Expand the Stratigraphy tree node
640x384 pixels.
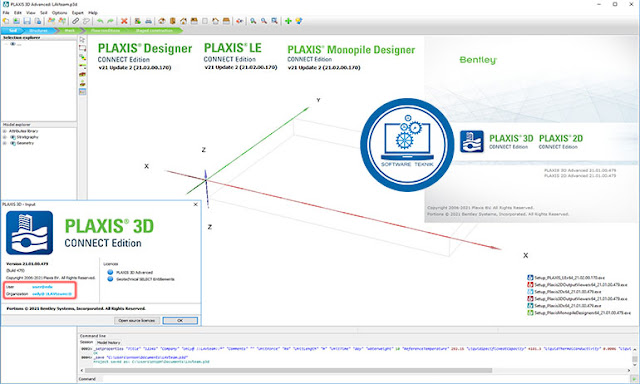tap(4, 137)
